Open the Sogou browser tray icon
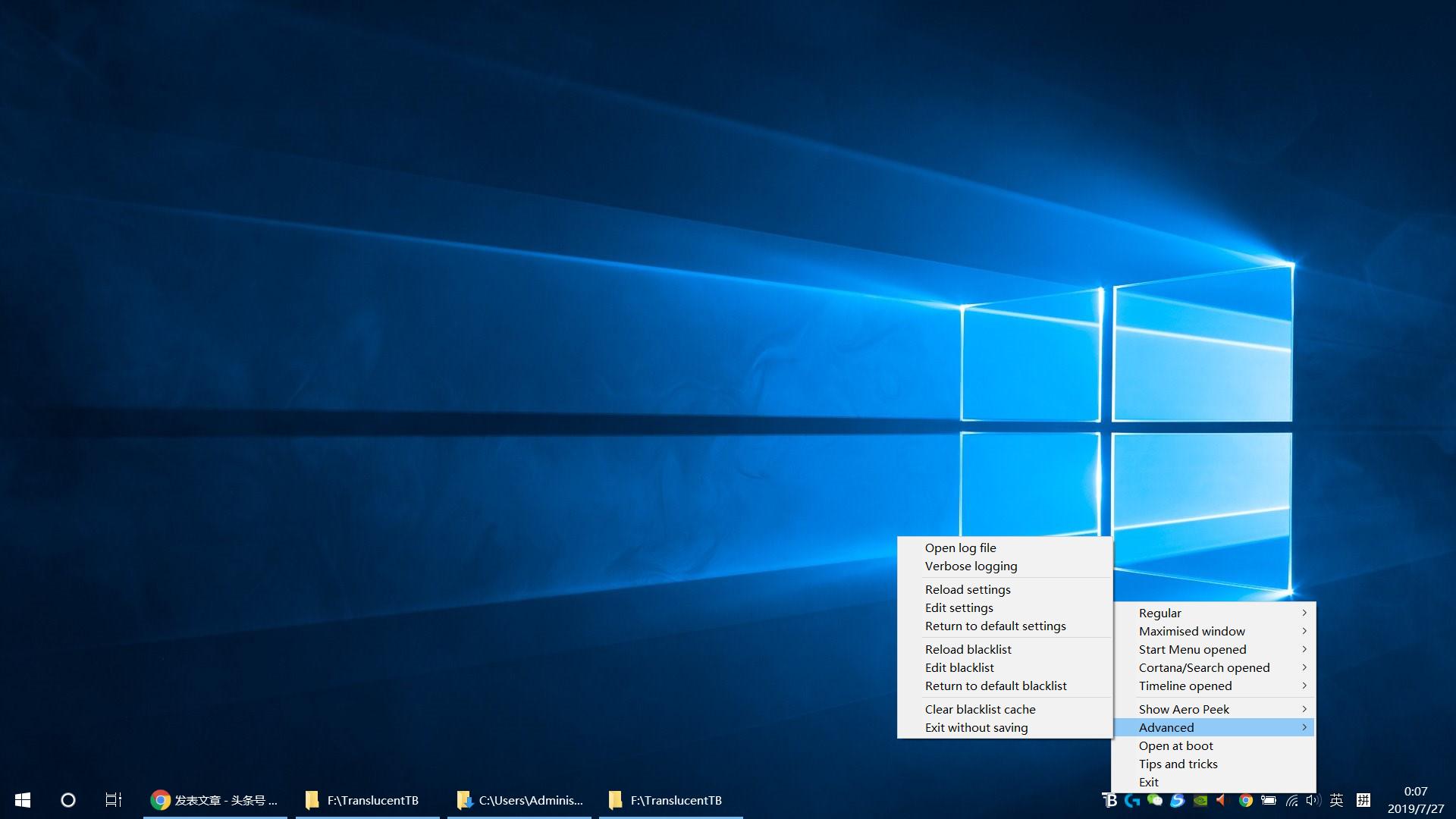This screenshot has height=819, width=1456. tap(1178, 800)
